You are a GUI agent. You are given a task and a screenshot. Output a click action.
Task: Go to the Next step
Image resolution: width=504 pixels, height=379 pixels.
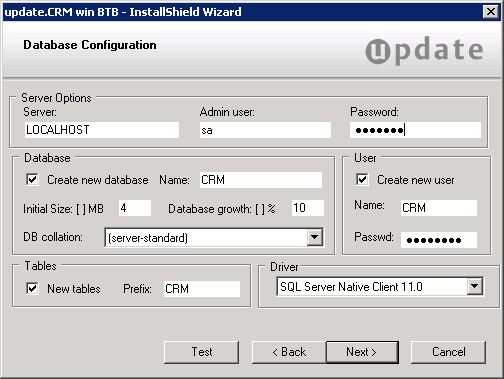[362, 352]
